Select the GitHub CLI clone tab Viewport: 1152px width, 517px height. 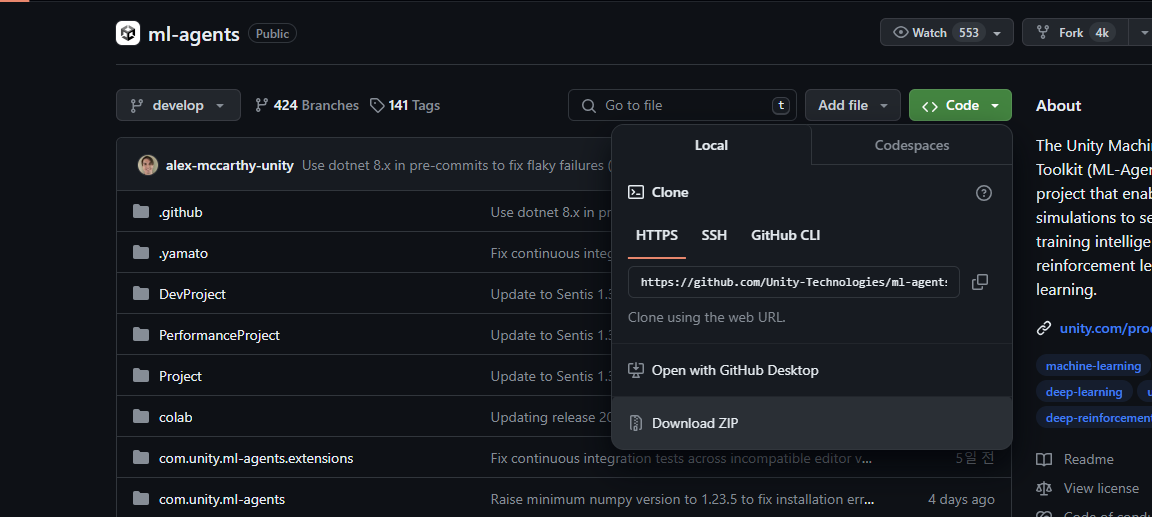[x=785, y=236]
